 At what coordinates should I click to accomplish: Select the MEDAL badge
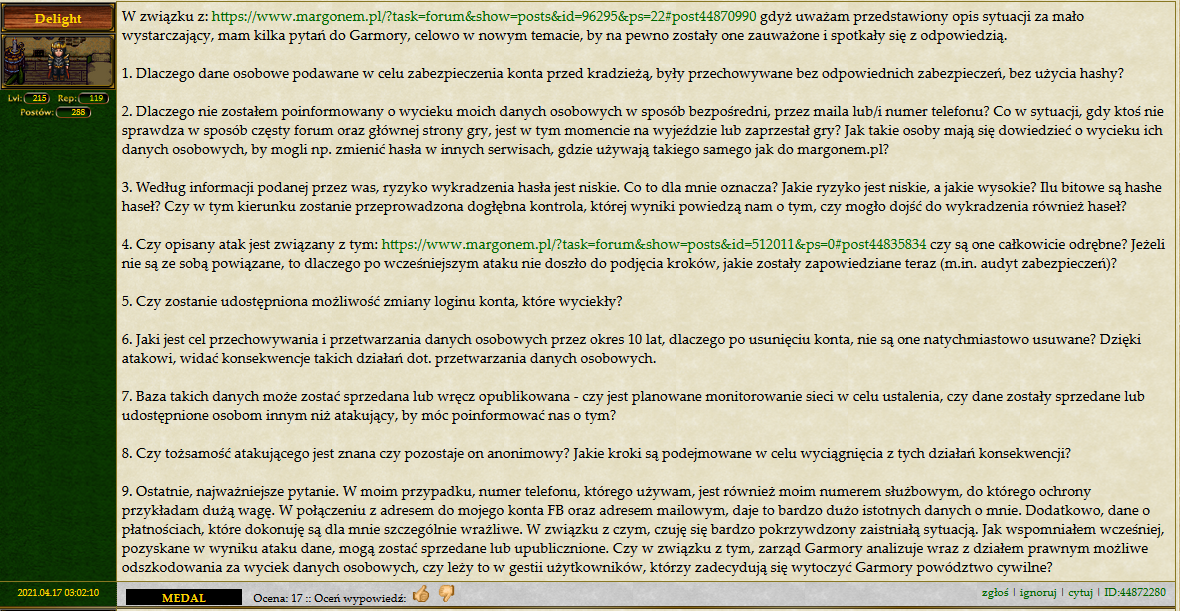184,597
